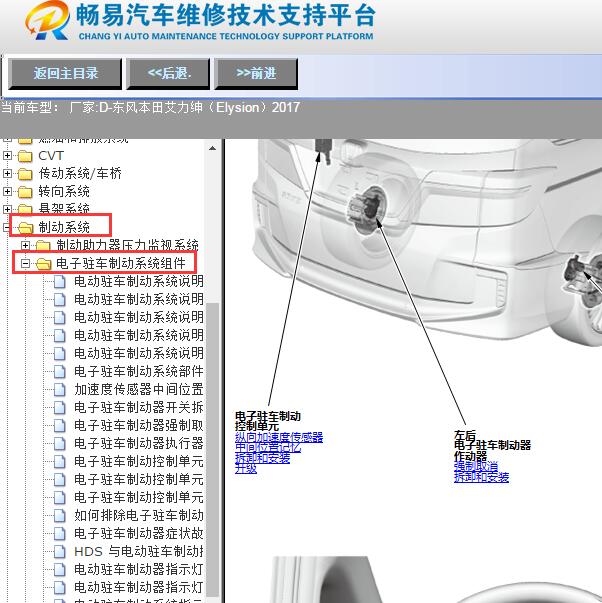Open the 纵向加速度传感器 link
The image size is (602, 603).
click(x=279, y=437)
